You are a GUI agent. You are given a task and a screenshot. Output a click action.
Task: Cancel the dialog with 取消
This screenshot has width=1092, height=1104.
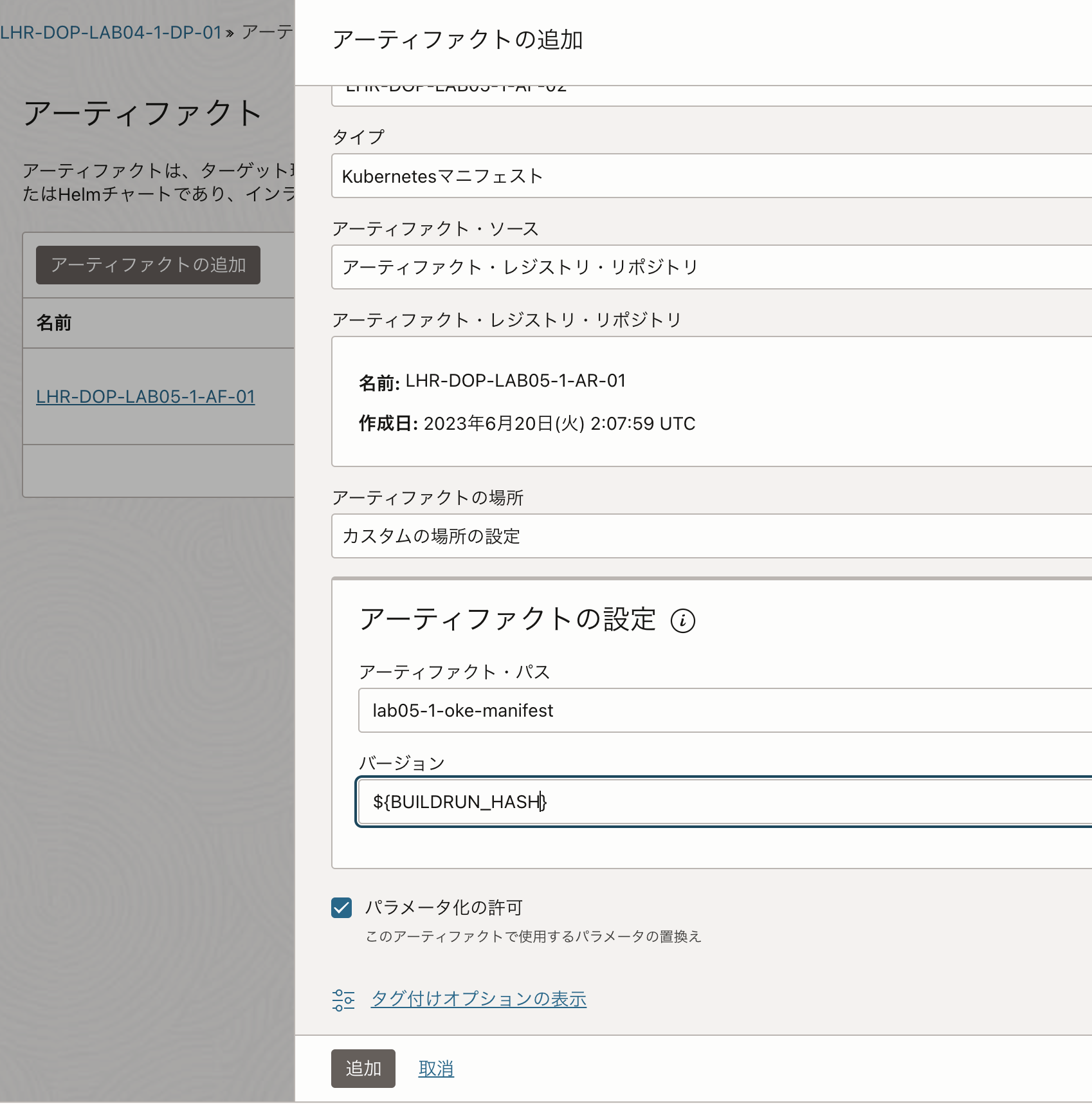[436, 1068]
